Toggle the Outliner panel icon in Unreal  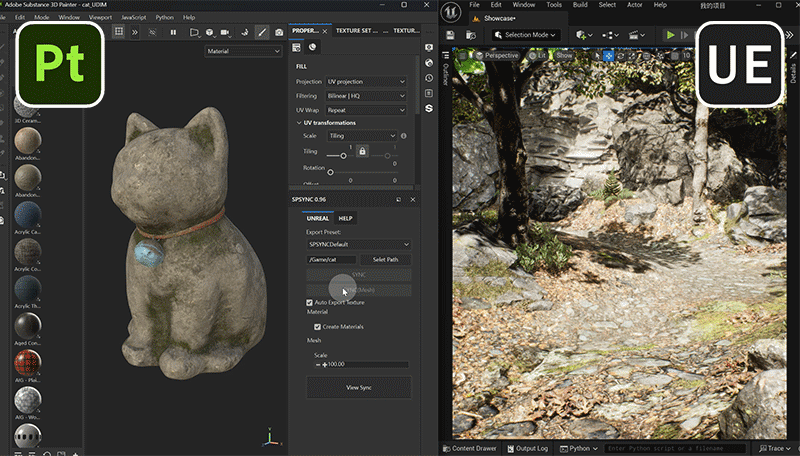445,55
